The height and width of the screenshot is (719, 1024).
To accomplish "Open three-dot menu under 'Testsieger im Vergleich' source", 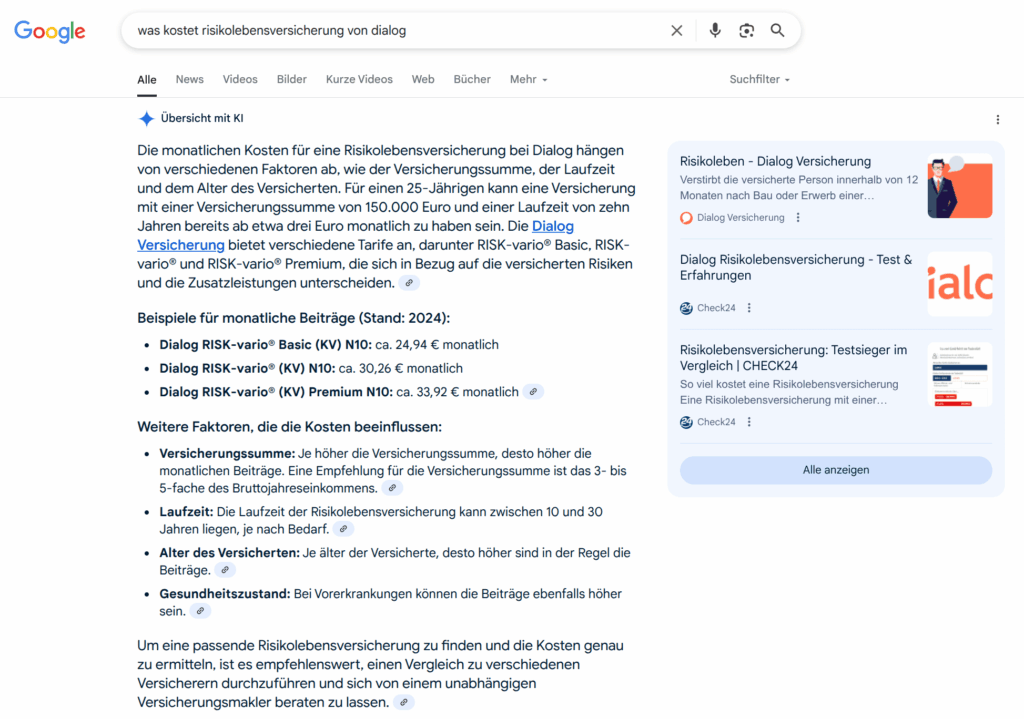I will tap(749, 422).
